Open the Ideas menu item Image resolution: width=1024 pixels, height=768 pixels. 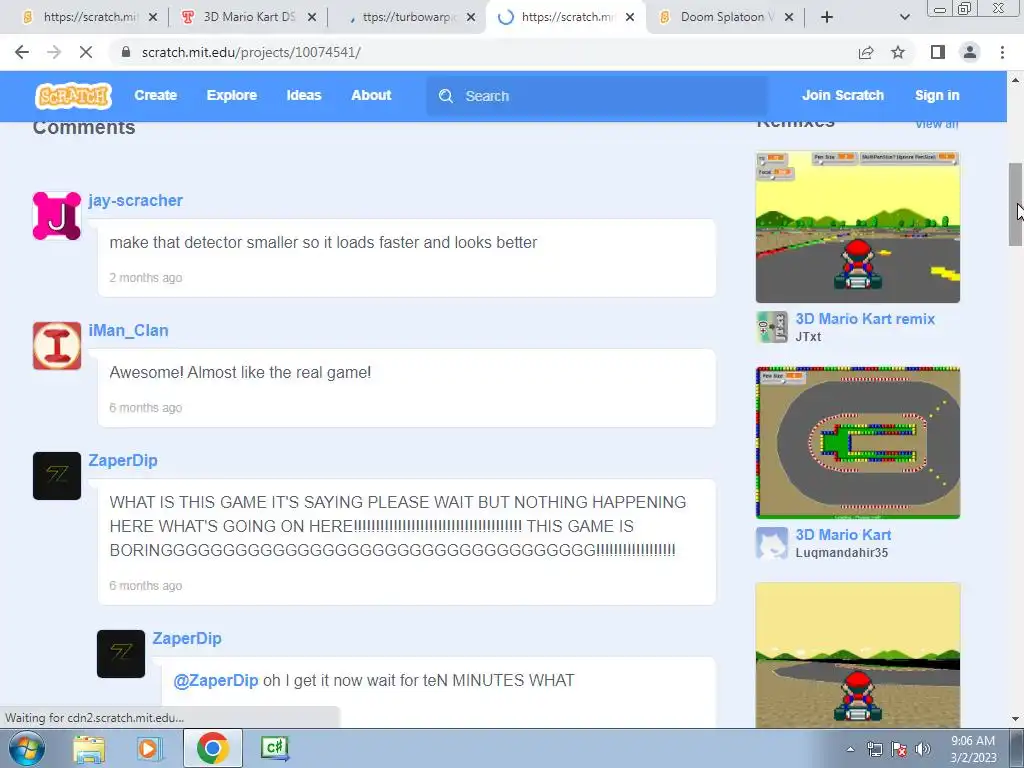point(304,95)
